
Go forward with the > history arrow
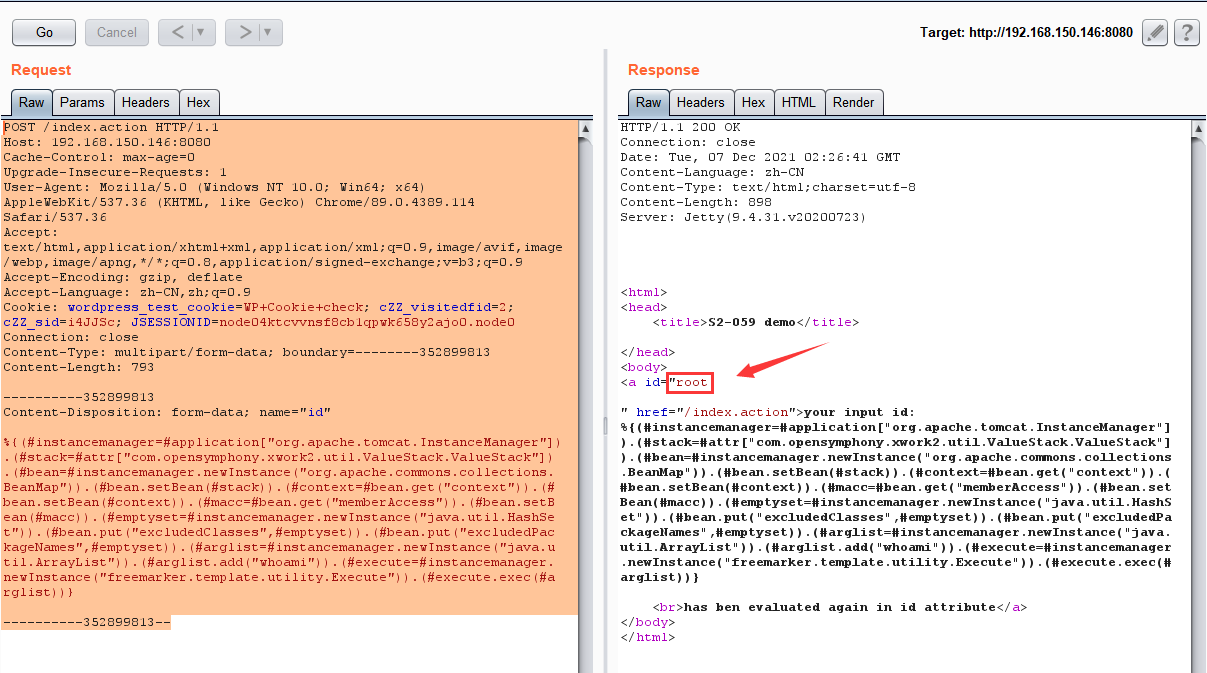pyautogui.click(x=244, y=32)
